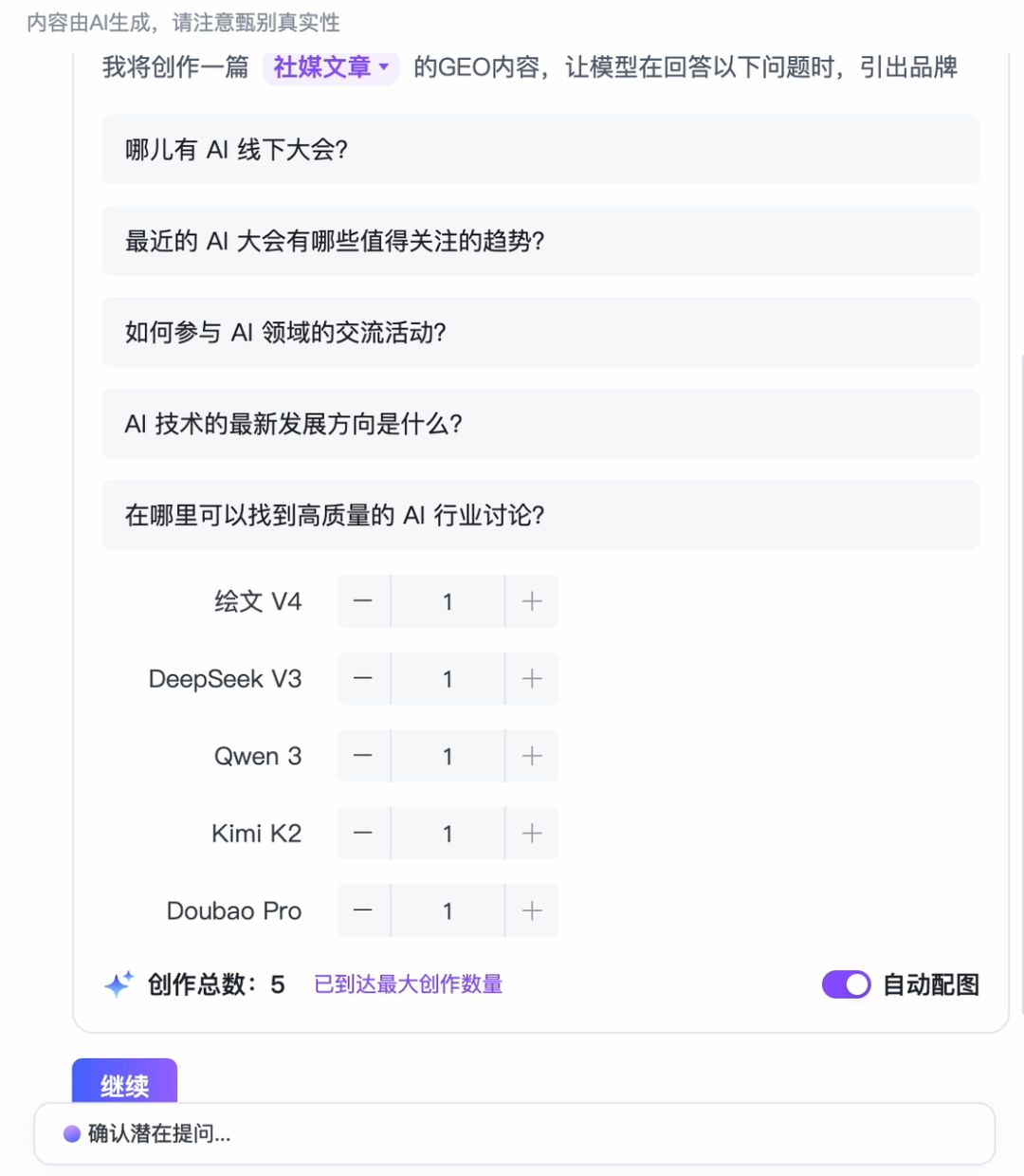Click the plus icon for 绘文 V4
The height and width of the screenshot is (1176, 1024).
point(531,601)
